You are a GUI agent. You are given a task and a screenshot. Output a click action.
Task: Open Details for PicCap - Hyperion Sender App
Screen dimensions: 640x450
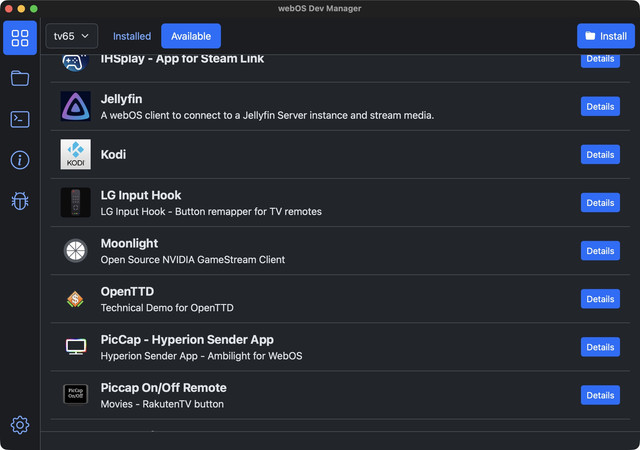(600, 347)
